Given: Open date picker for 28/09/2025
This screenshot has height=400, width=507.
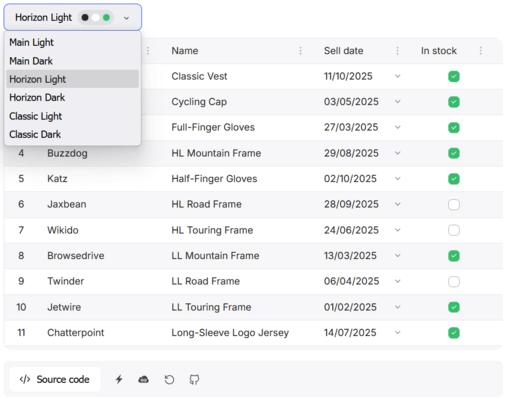Looking at the screenshot, I should (x=397, y=204).
